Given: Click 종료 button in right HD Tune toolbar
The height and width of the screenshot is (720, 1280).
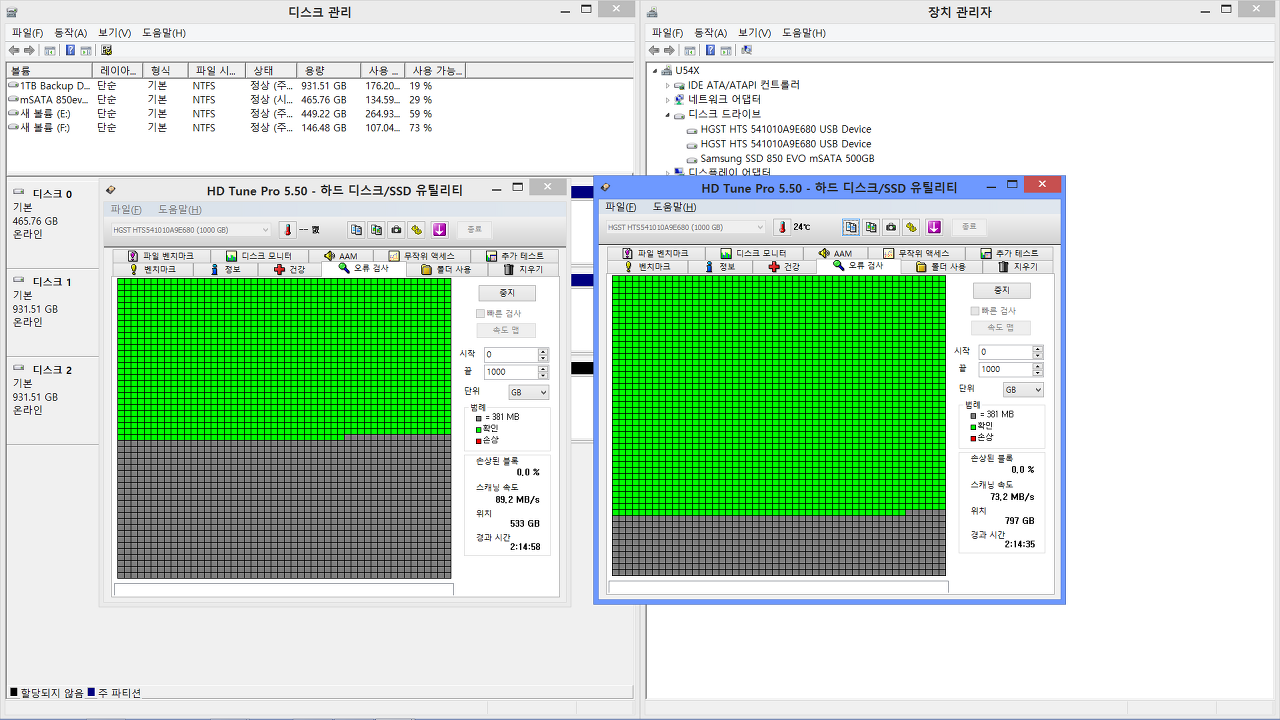Looking at the screenshot, I should [969, 227].
